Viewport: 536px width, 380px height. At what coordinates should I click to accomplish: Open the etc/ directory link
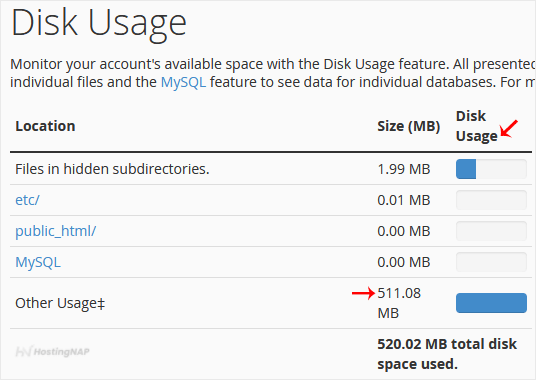tap(27, 200)
